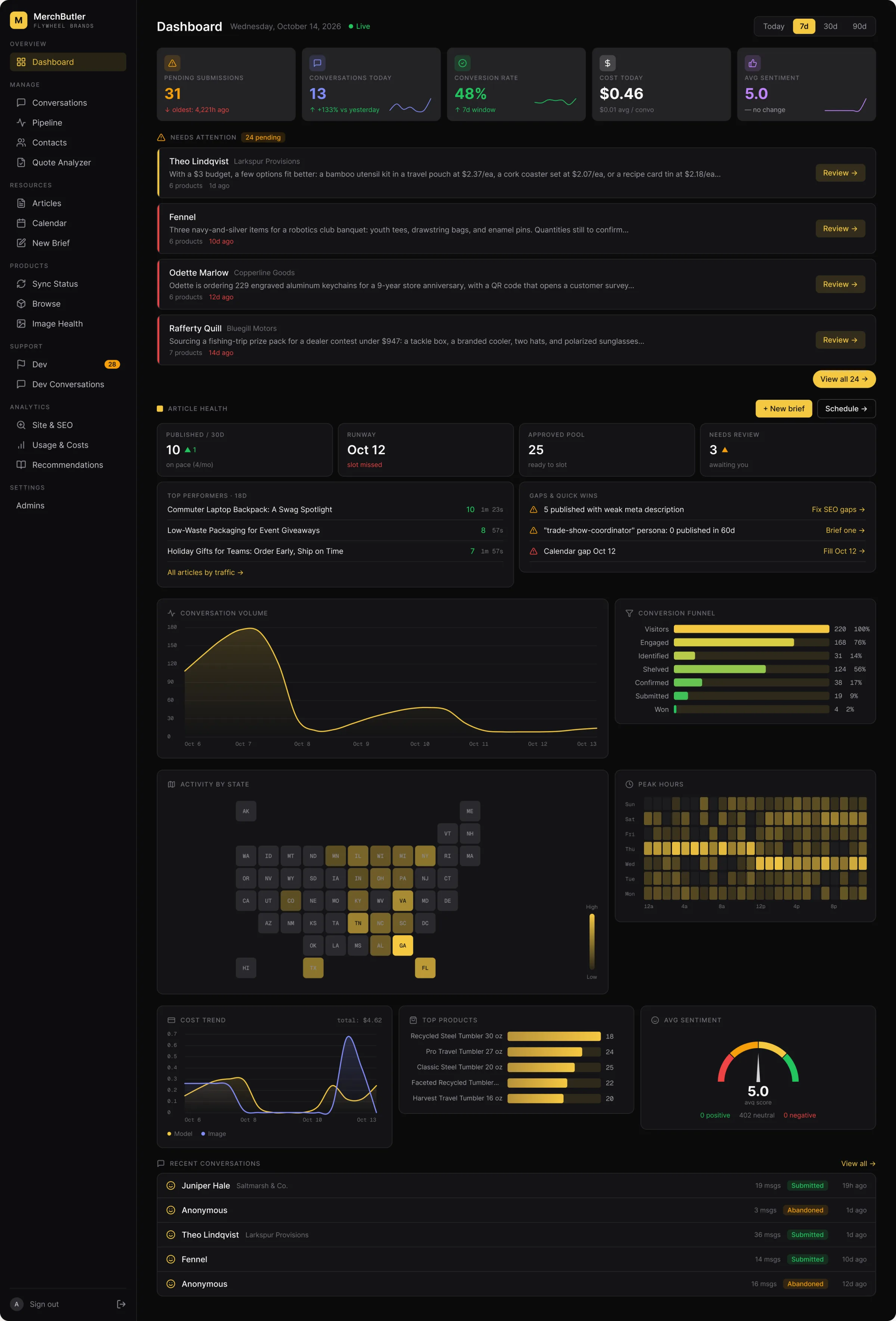
Task: Open the Usage & Costs bar-chart icon
Action: coord(21,445)
